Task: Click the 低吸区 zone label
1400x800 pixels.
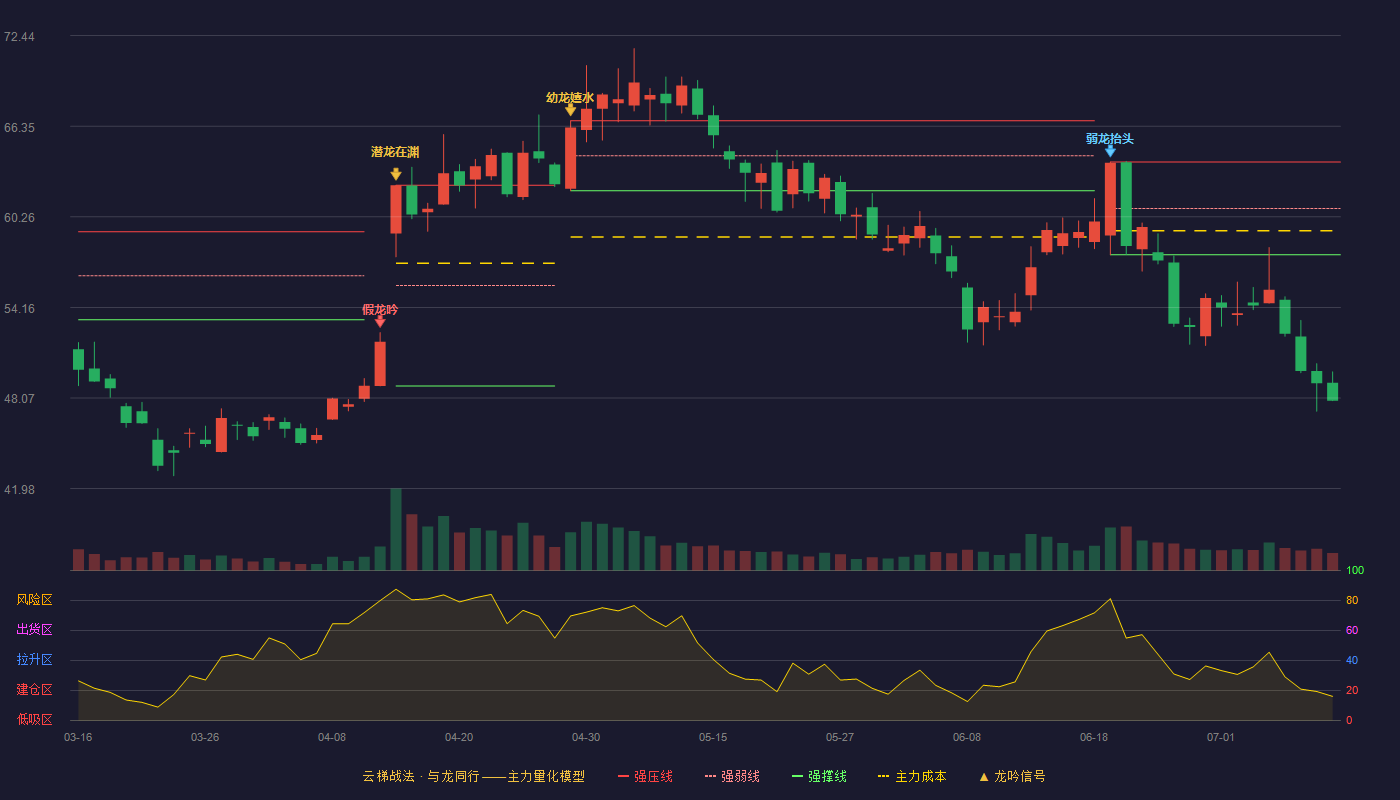Action: (x=34, y=719)
